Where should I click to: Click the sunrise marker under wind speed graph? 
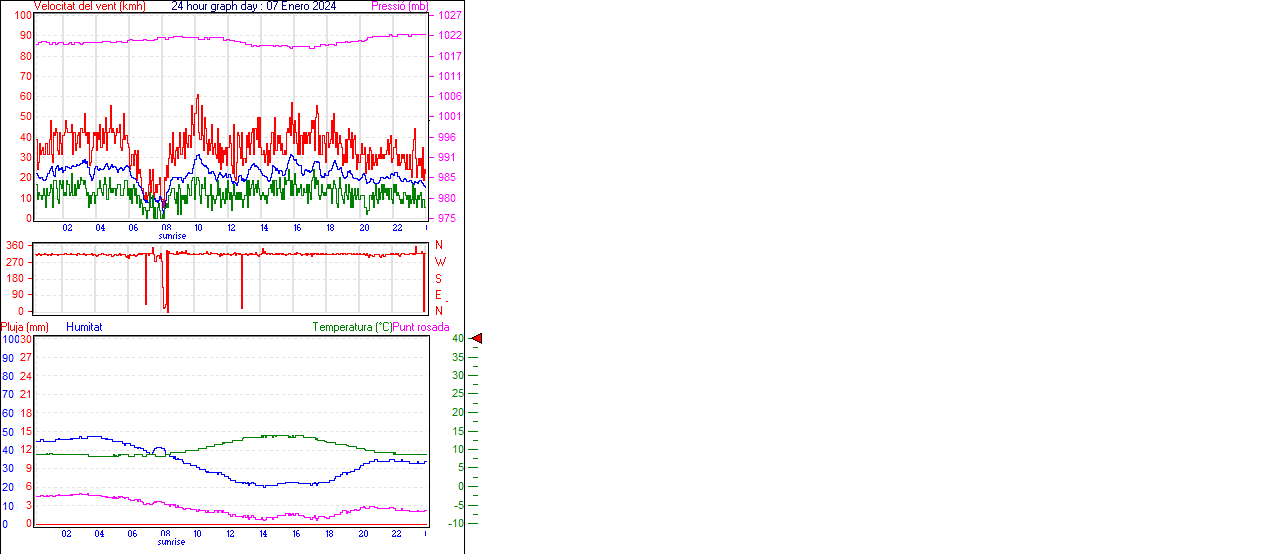pos(171,236)
